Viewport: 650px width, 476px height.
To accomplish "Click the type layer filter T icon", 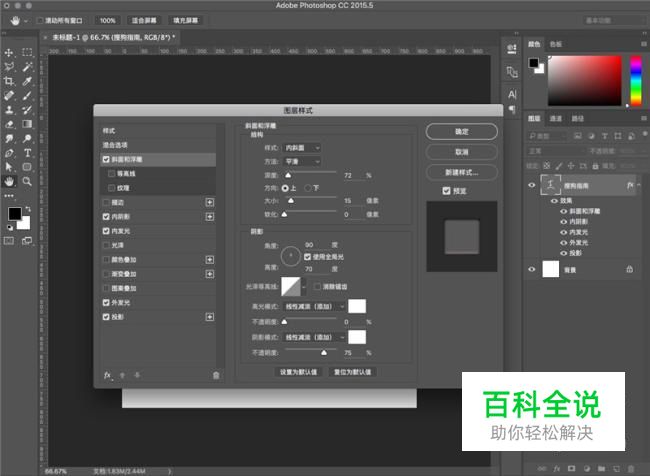I will pos(604,136).
